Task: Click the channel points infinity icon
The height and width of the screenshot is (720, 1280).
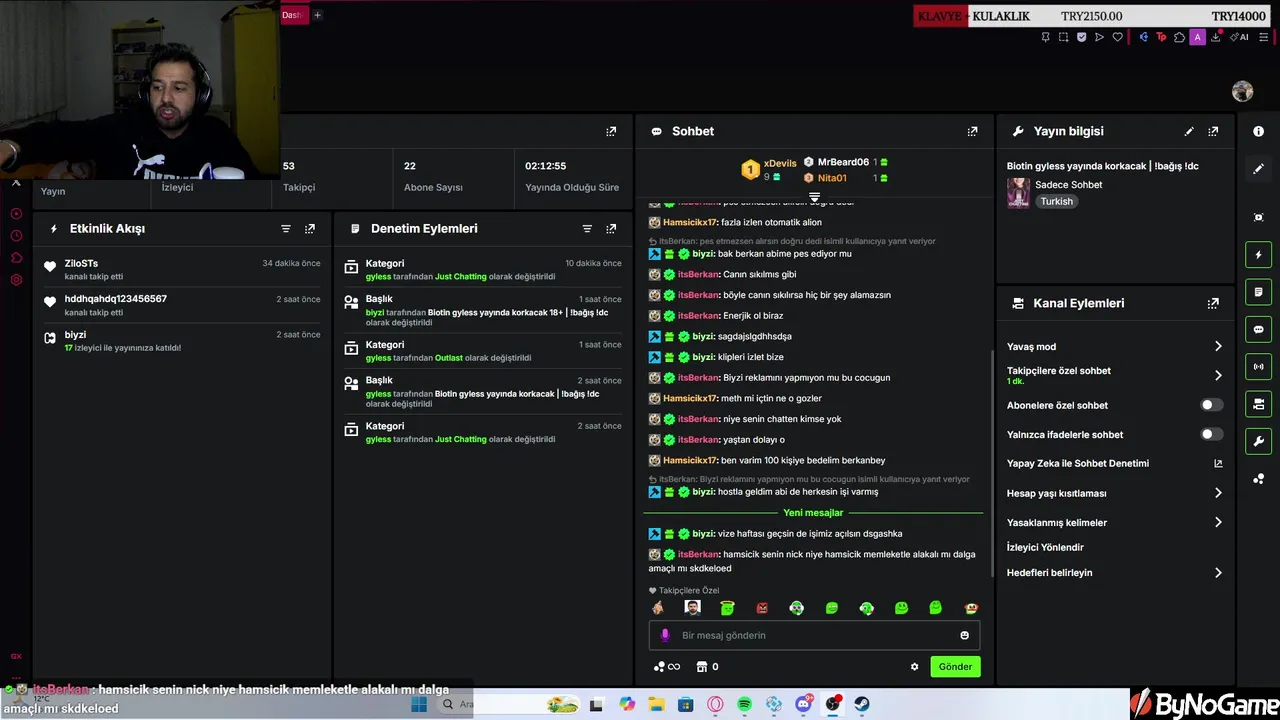Action: (667, 667)
